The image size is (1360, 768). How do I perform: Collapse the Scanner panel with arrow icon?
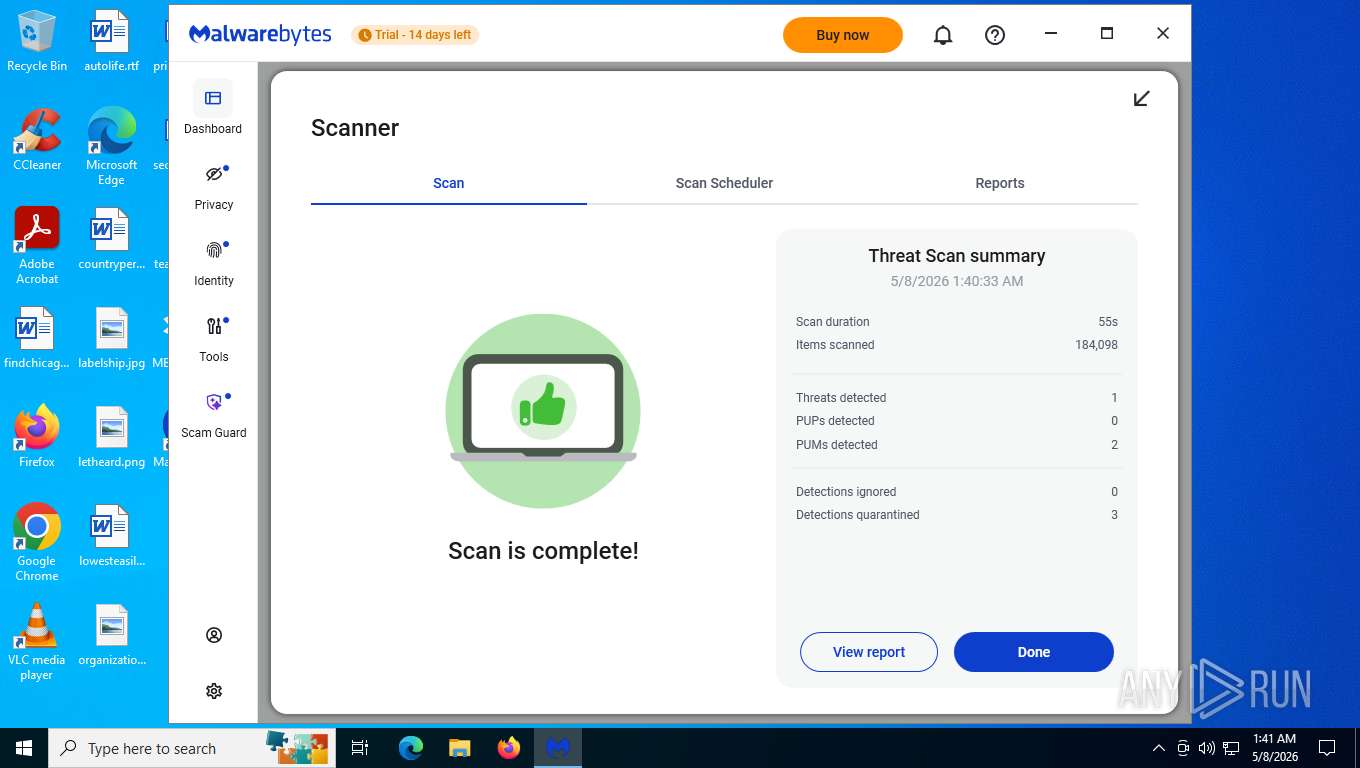(1141, 98)
